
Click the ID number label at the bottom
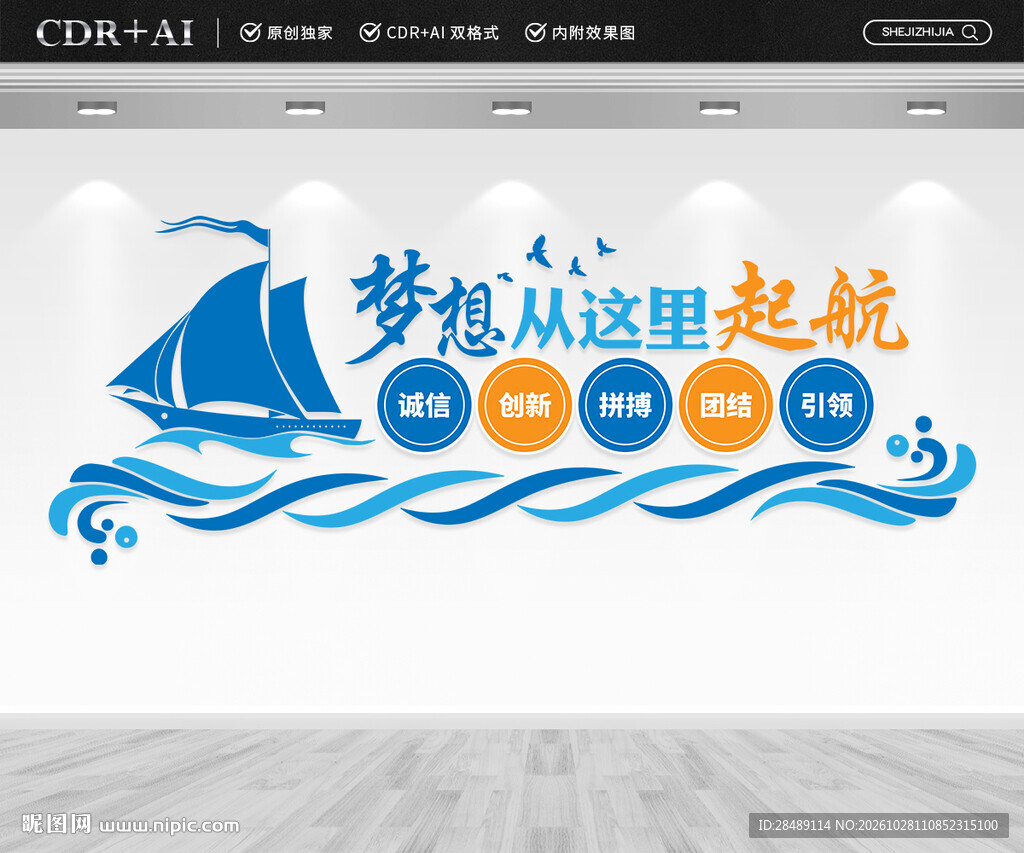click(878, 825)
